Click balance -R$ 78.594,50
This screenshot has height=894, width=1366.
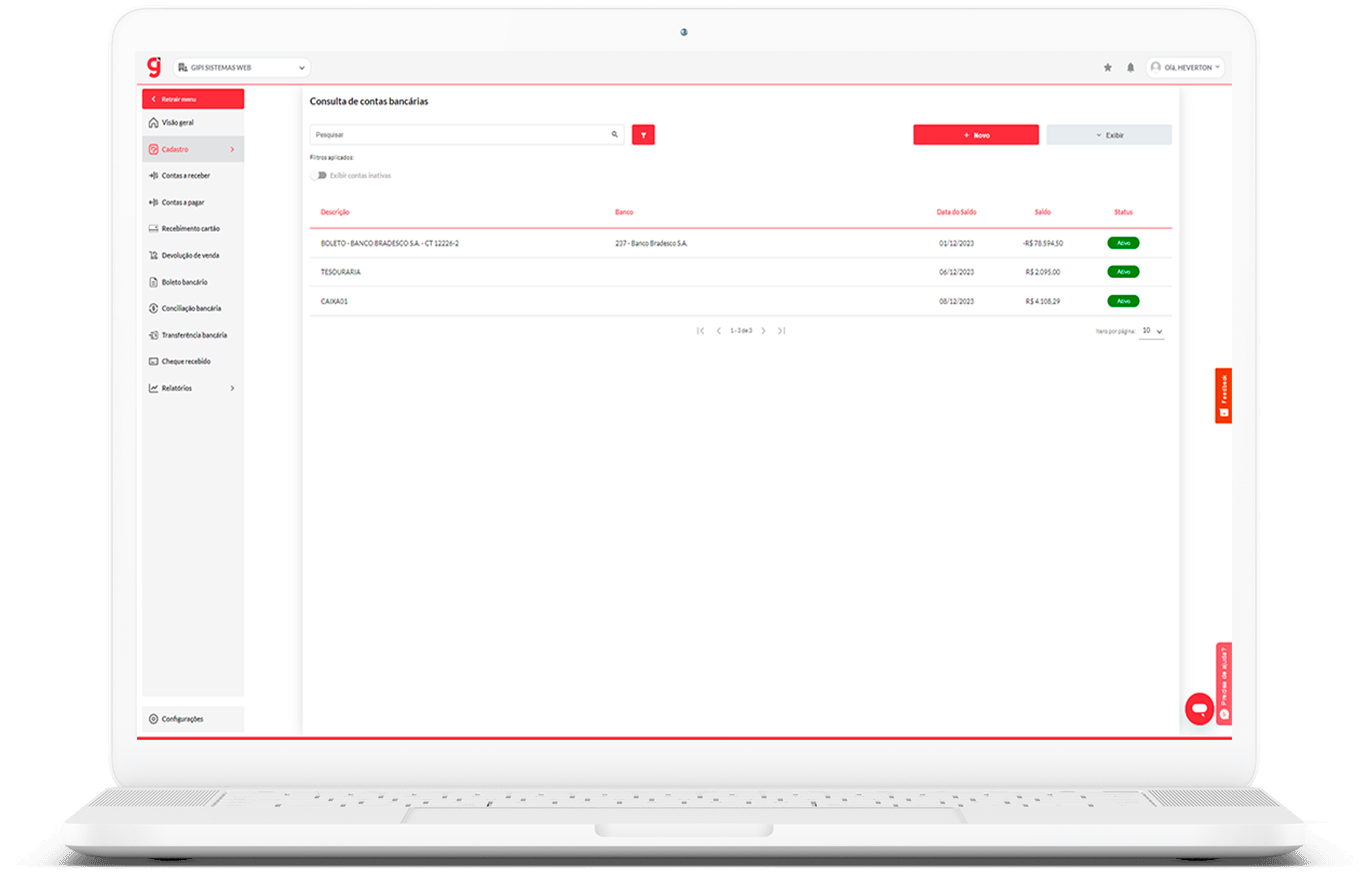point(1043,243)
